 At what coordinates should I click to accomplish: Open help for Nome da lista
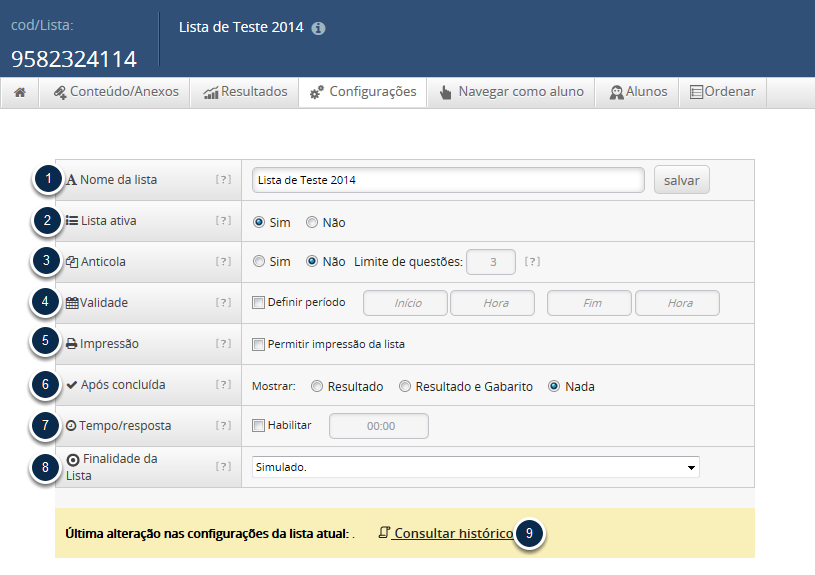point(224,179)
